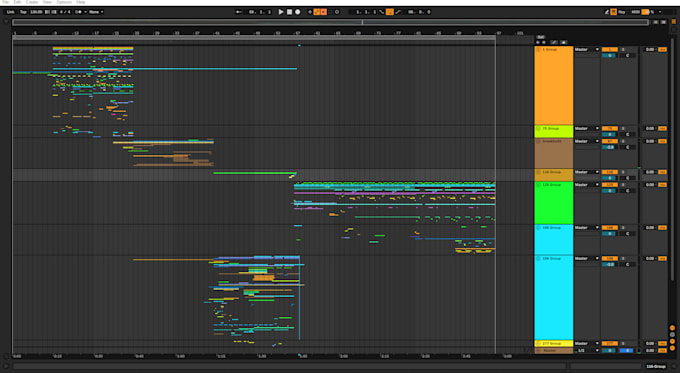The height and width of the screenshot is (373, 680).
Task: Toggle the Punch-Out switch right of the Loop switch
Action: [398, 12]
